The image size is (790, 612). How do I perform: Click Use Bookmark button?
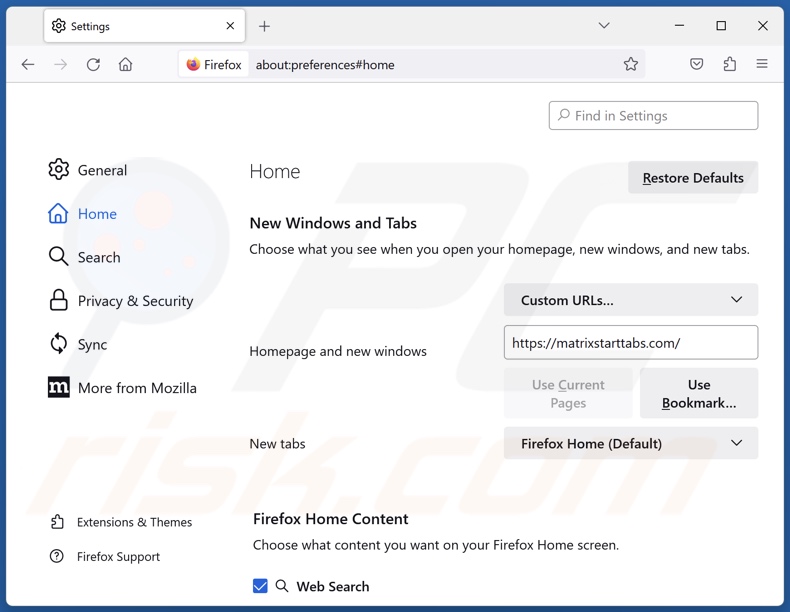click(699, 393)
